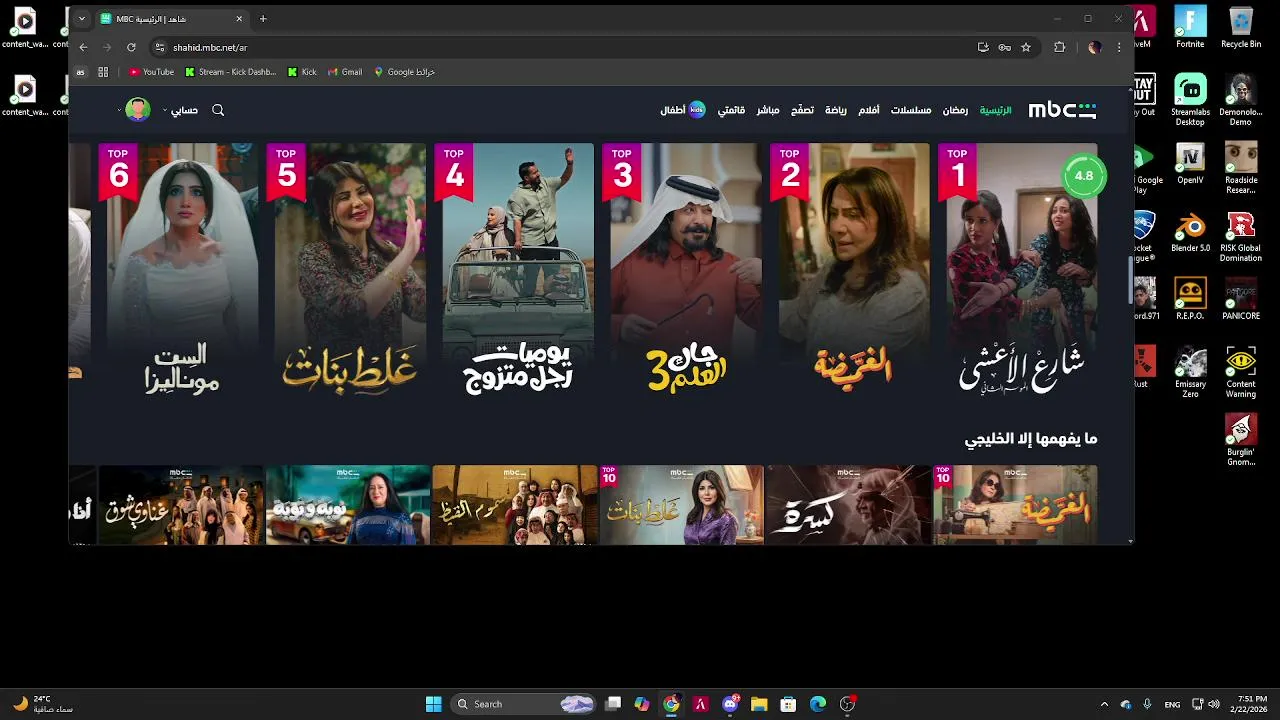The image size is (1280, 720).
Task: Open the Streamlabs Desktop shortcut
Action: point(1190,99)
